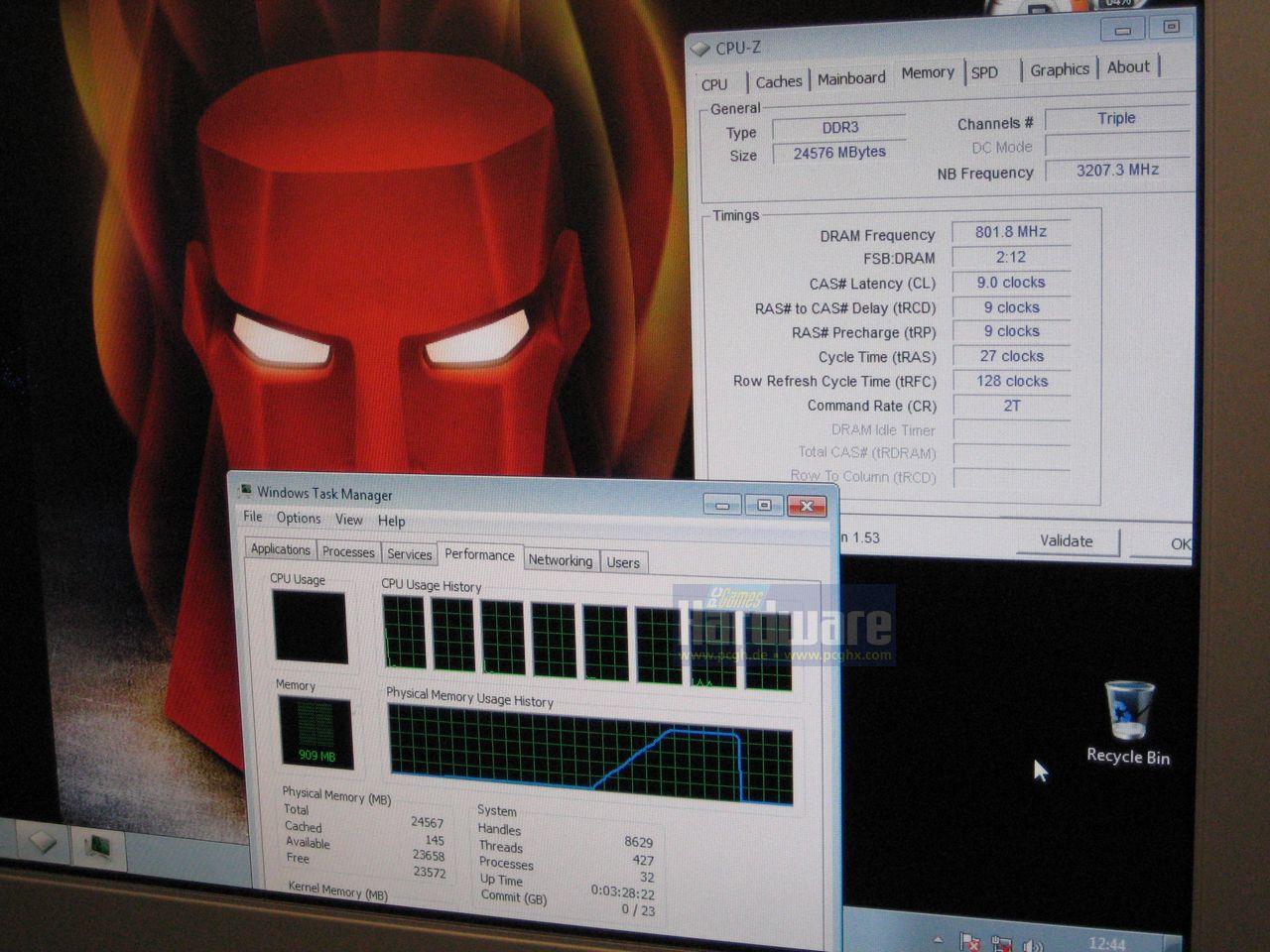Minimize the CPU-Z window
Screen dimensions: 1270x952
click(1123, 30)
